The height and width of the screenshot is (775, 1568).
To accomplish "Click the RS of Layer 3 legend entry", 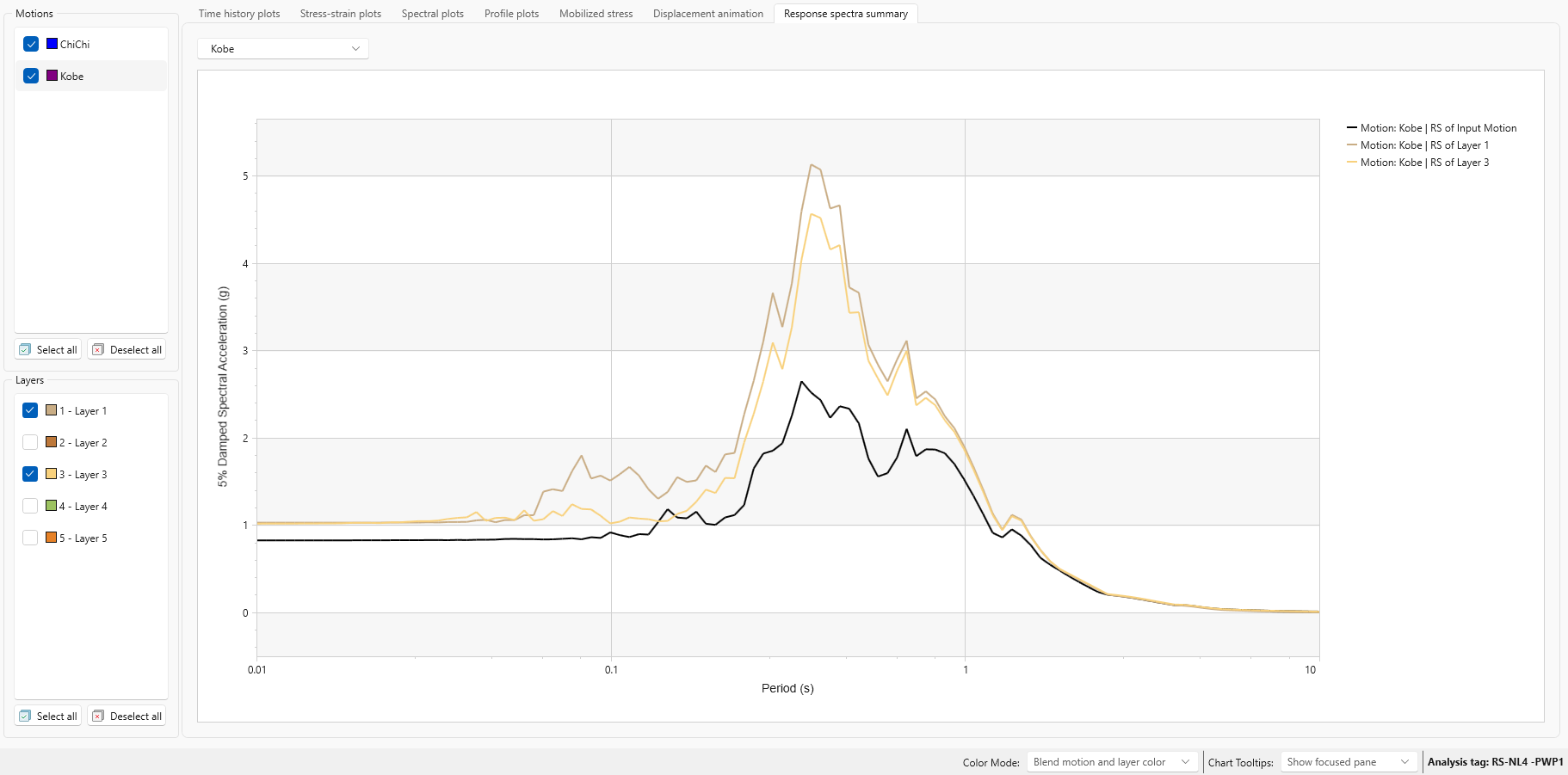I will tap(1418, 163).
